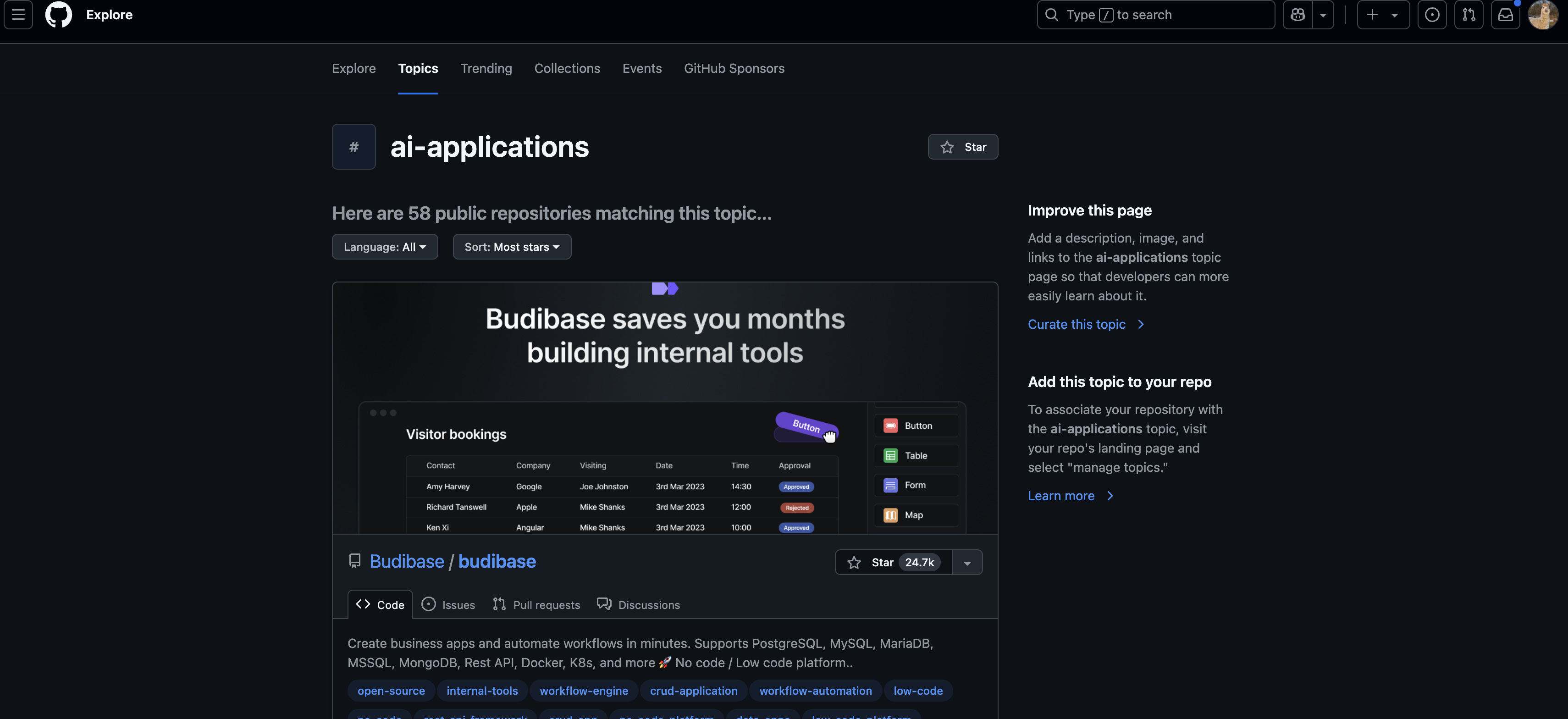Open the Code tab of budibase

coord(381,604)
